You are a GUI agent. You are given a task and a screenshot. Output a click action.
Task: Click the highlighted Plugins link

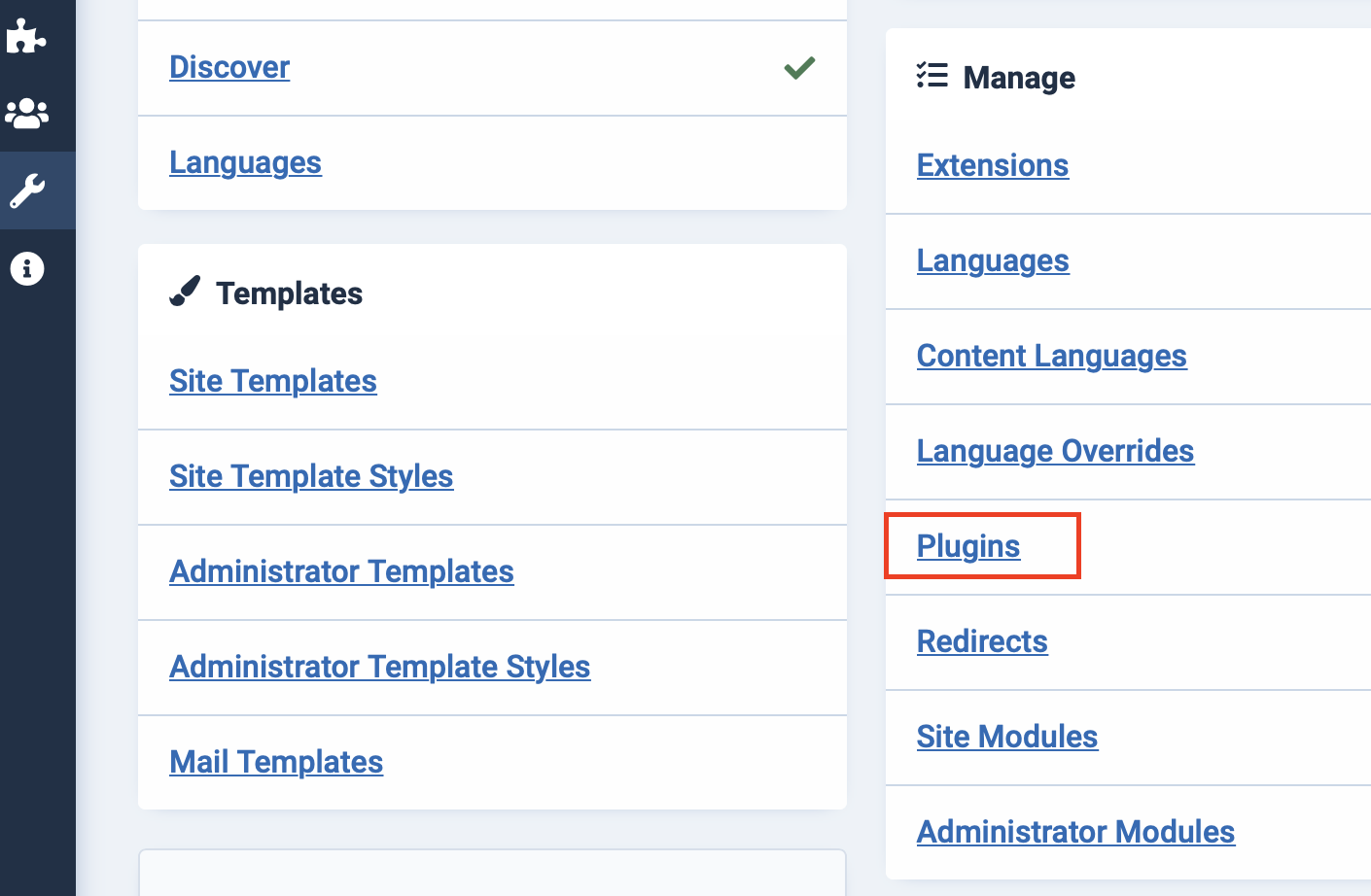tap(968, 546)
